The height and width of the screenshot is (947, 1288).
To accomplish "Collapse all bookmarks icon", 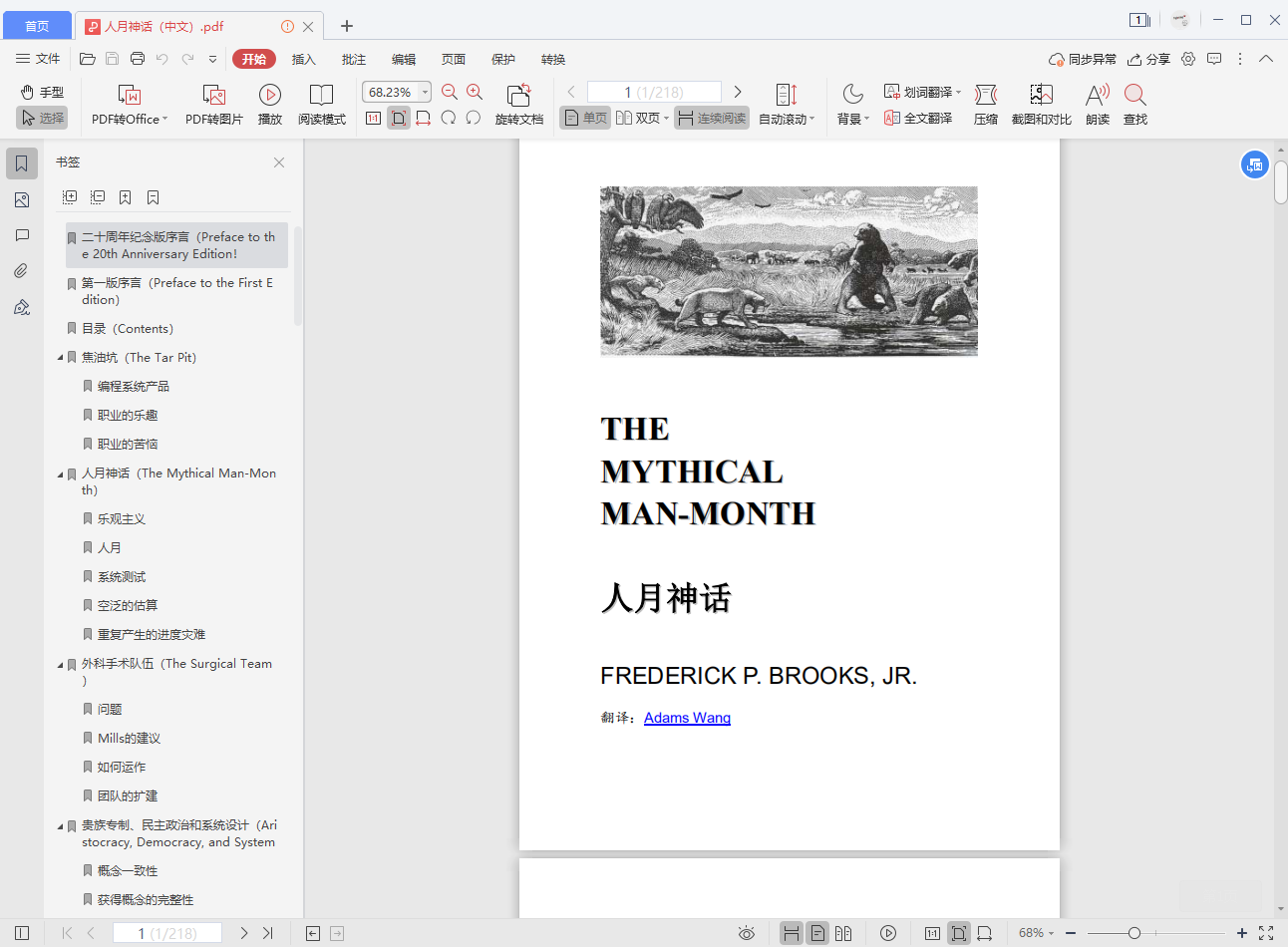I will (x=98, y=197).
